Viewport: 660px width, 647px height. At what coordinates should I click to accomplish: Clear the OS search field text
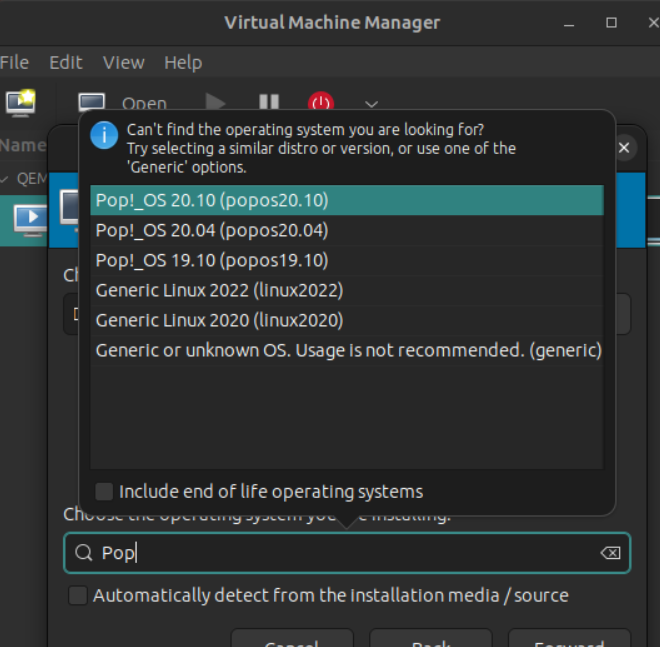pos(610,553)
